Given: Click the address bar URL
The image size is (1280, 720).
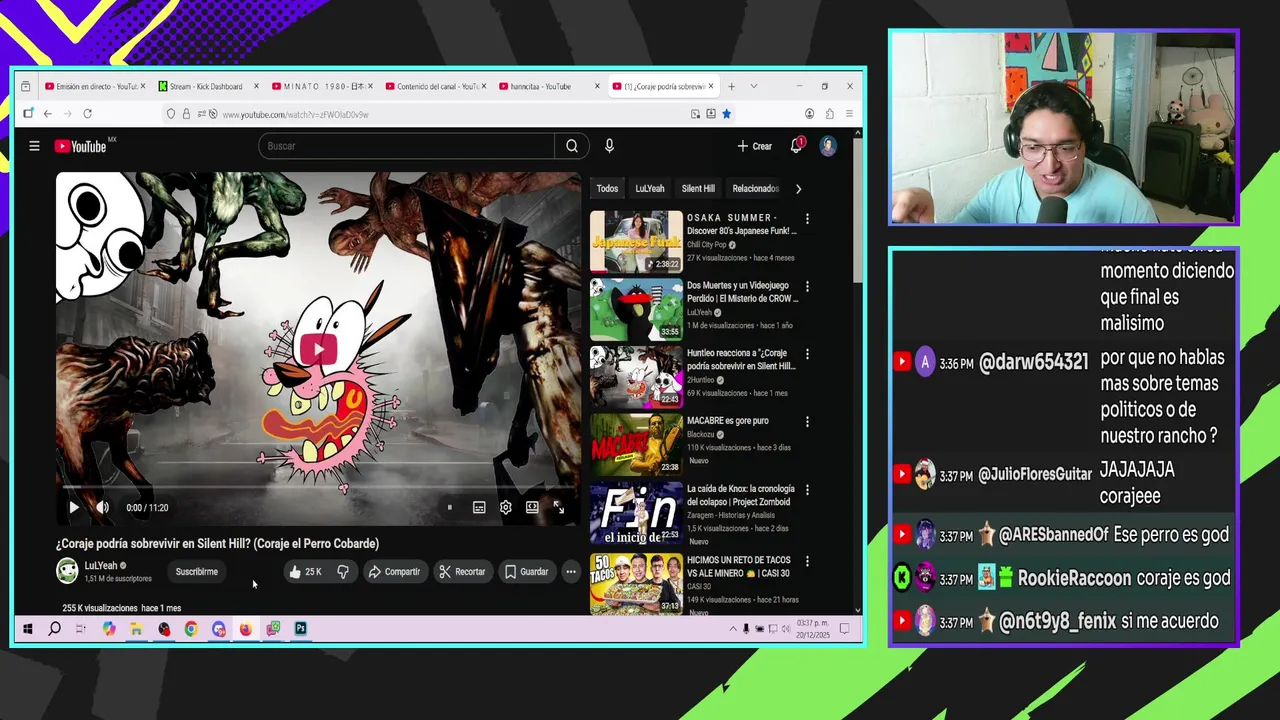Looking at the screenshot, I should pyautogui.click(x=295, y=114).
